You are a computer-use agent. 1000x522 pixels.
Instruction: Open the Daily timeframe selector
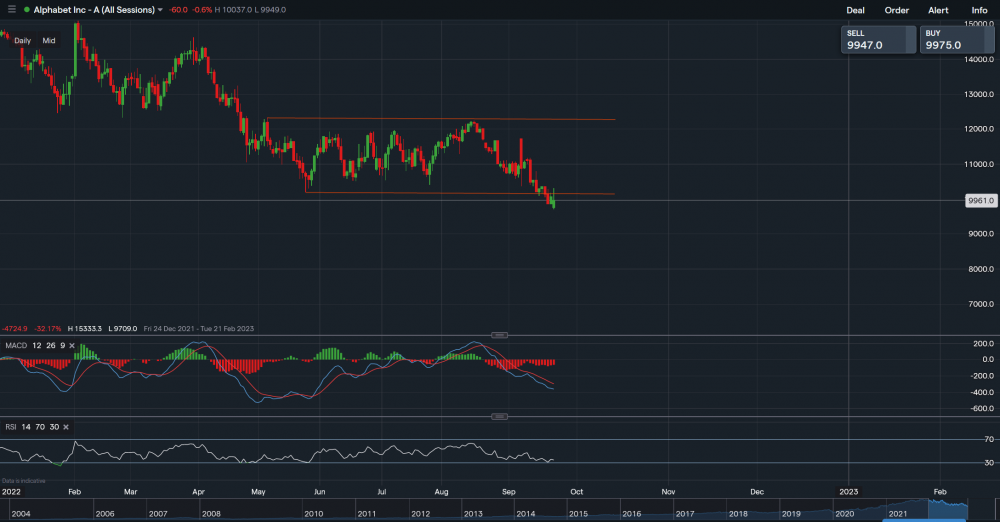22,41
